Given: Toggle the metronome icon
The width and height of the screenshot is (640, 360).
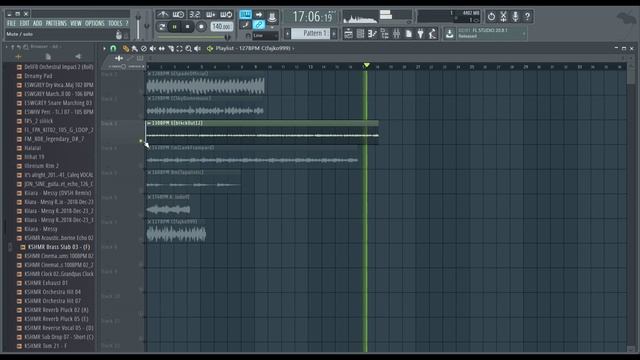Looking at the screenshot, I should pyautogui.click(x=163, y=15).
